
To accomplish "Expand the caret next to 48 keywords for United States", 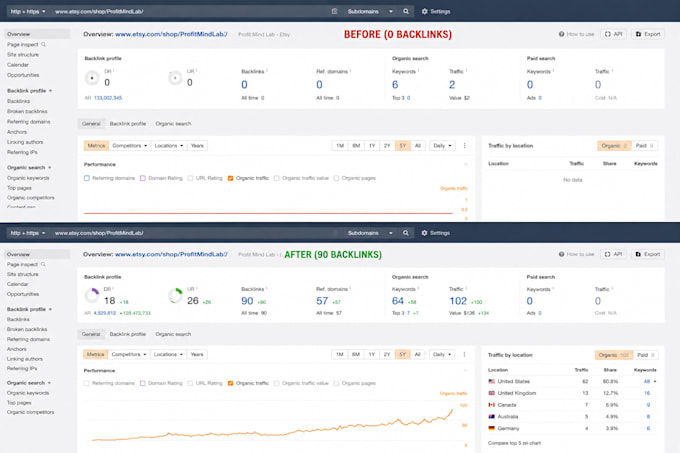I will (x=654, y=381).
